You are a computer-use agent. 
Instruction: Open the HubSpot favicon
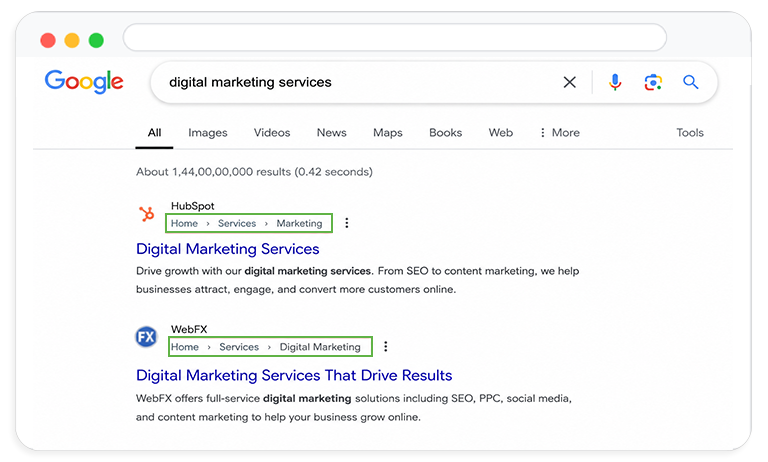tap(146, 214)
